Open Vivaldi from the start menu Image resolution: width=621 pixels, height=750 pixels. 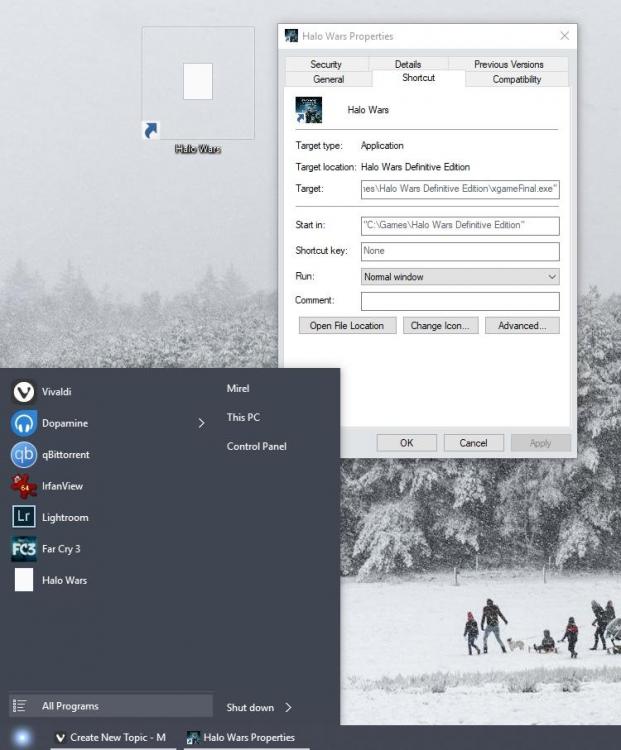pyautogui.click(x=56, y=392)
